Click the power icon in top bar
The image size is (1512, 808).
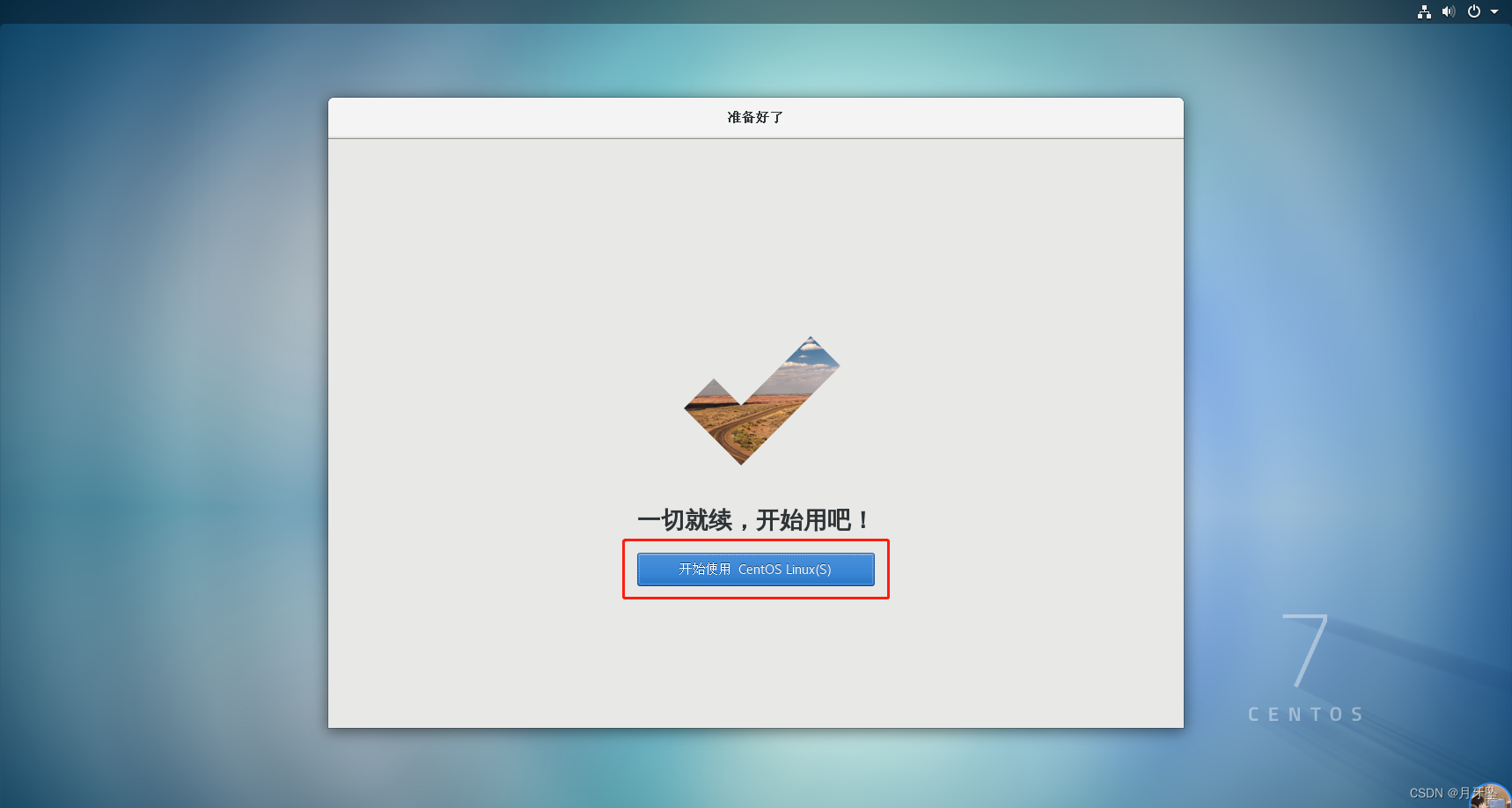pyautogui.click(x=1474, y=11)
